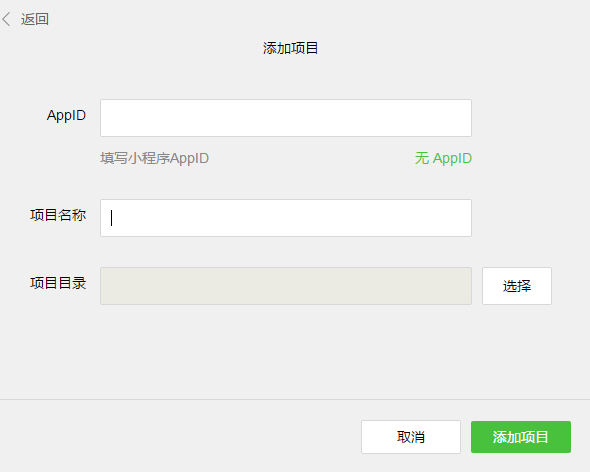Confirm with the green 添加项目 button
This screenshot has width=590, height=472.
point(521,437)
